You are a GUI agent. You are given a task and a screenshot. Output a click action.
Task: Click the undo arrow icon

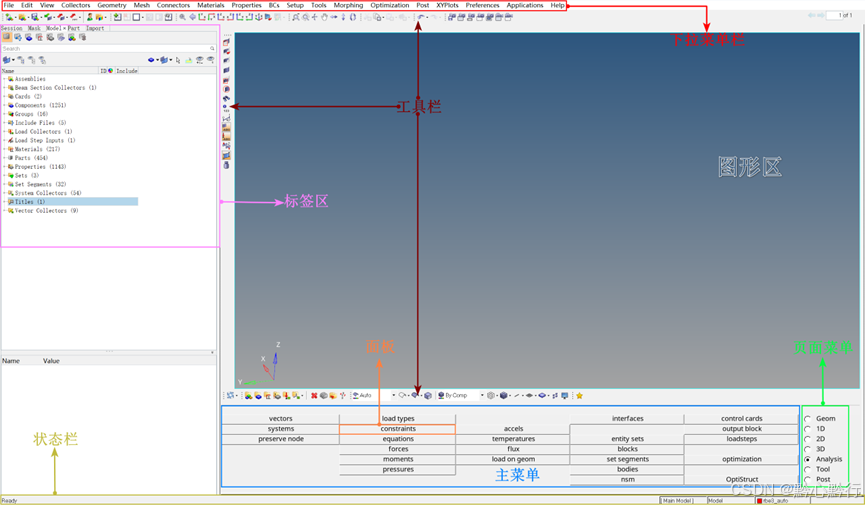[421, 17]
